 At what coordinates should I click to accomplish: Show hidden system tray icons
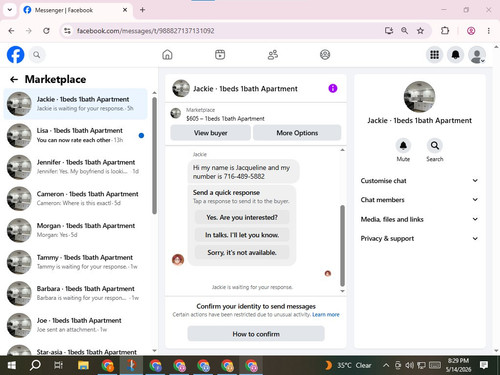[386, 365]
